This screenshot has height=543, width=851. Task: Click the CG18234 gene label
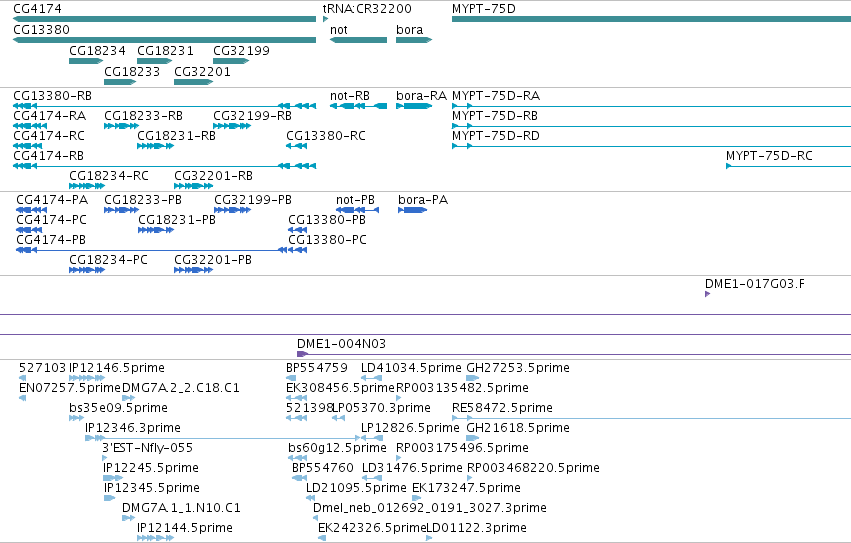(97, 50)
